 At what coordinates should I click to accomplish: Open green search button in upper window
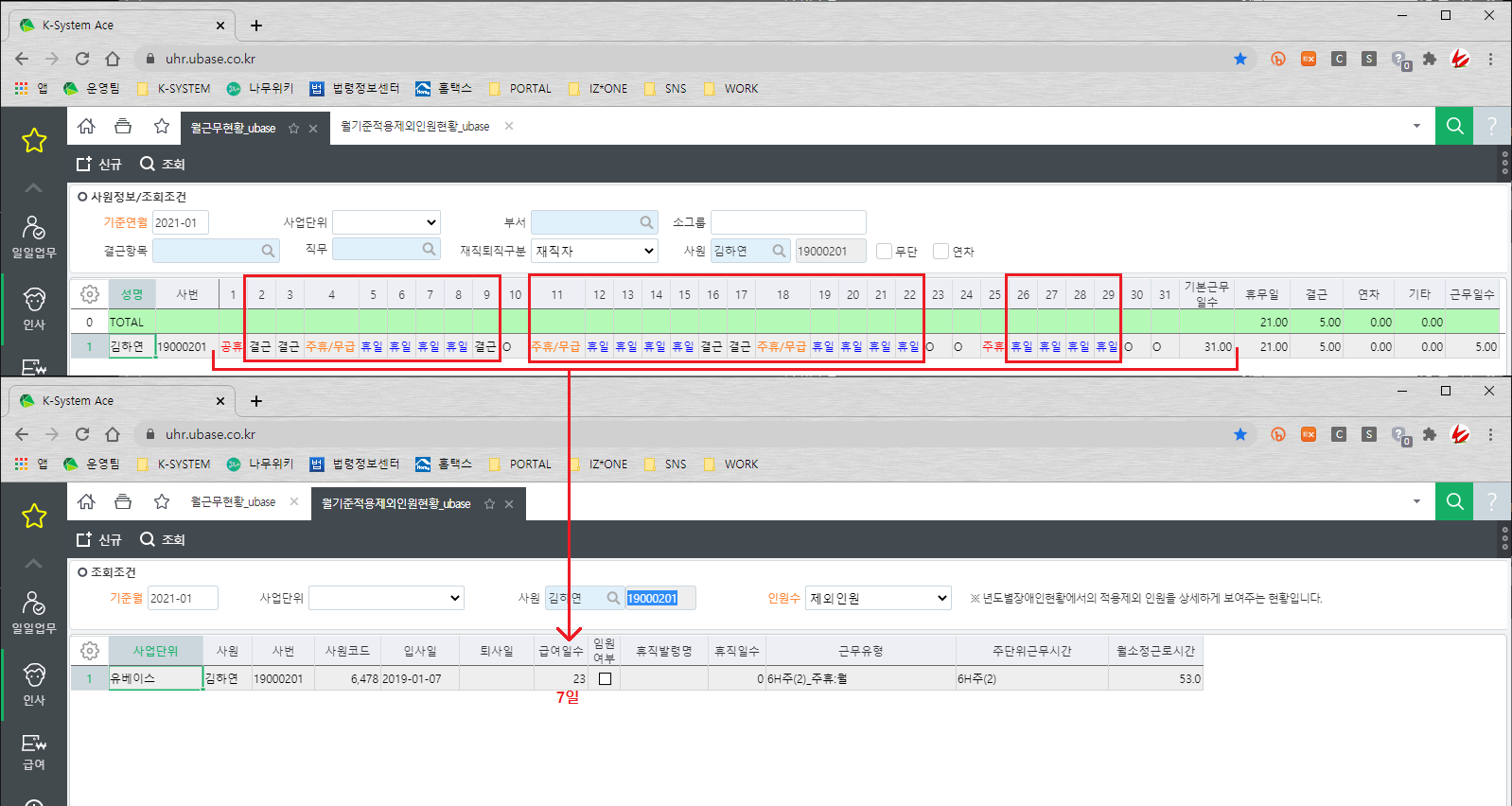click(1454, 126)
